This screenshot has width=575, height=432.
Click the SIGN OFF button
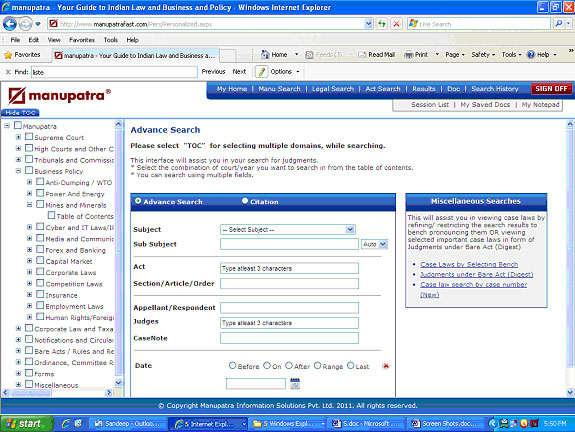[x=551, y=89]
